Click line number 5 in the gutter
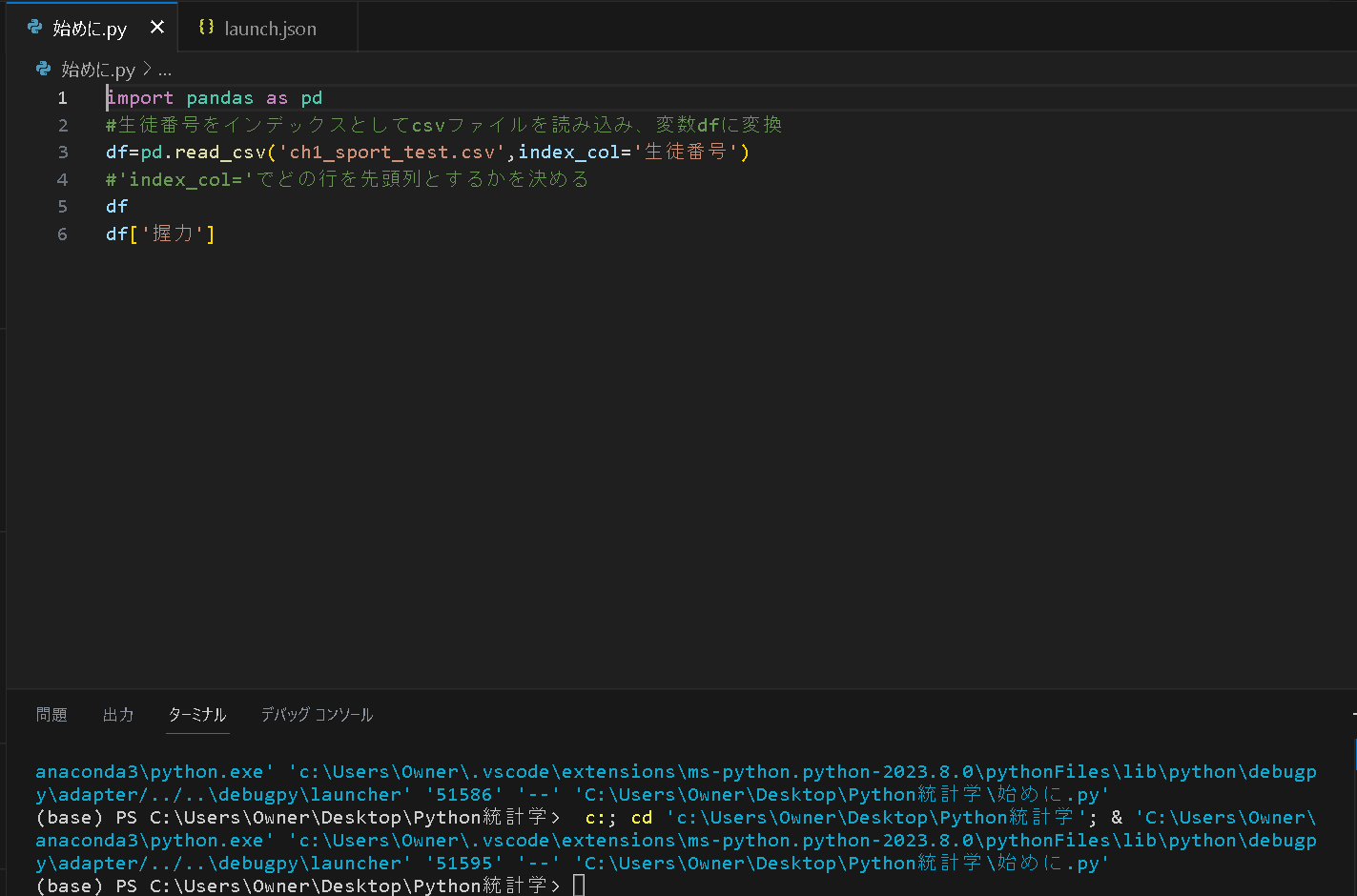This screenshot has width=1357, height=896. [63, 207]
